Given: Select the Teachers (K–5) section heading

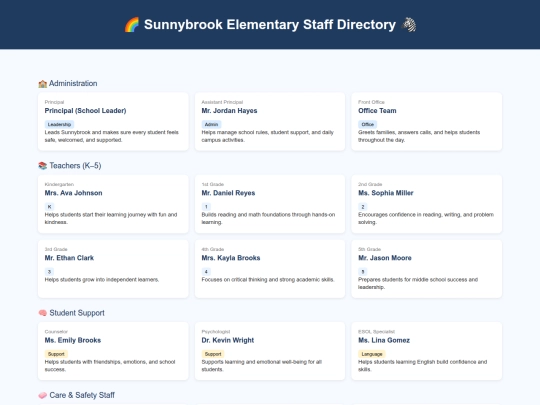Looking at the screenshot, I should [x=75, y=166].
